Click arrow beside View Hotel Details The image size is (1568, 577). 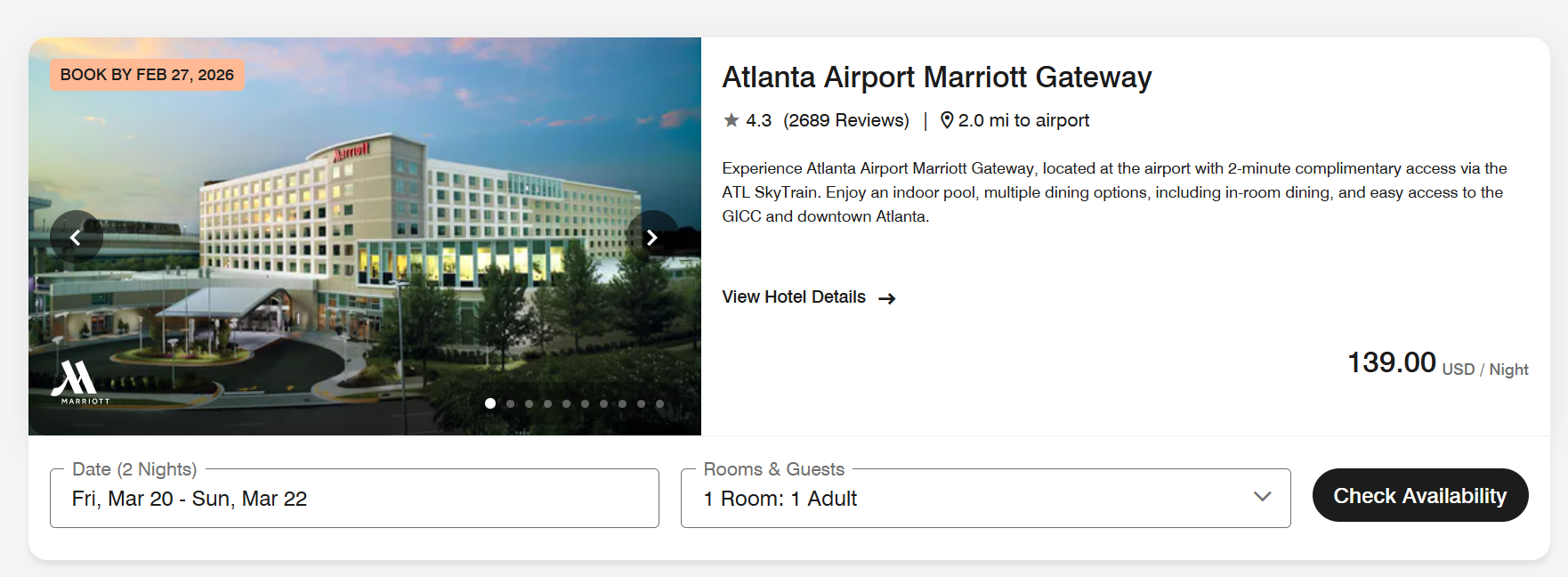pos(886,298)
